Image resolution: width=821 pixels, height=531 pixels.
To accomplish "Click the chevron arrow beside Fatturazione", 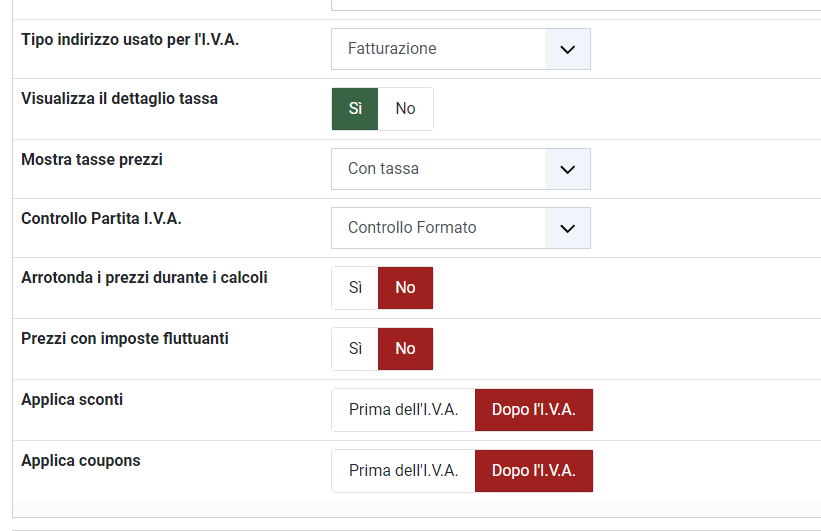I will [568, 49].
